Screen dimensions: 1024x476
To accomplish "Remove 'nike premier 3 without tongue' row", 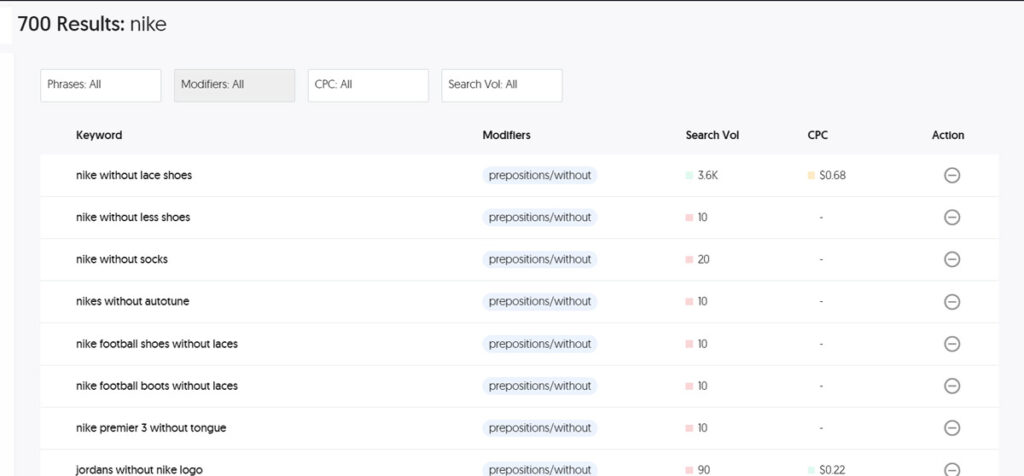I will pos(952,428).
